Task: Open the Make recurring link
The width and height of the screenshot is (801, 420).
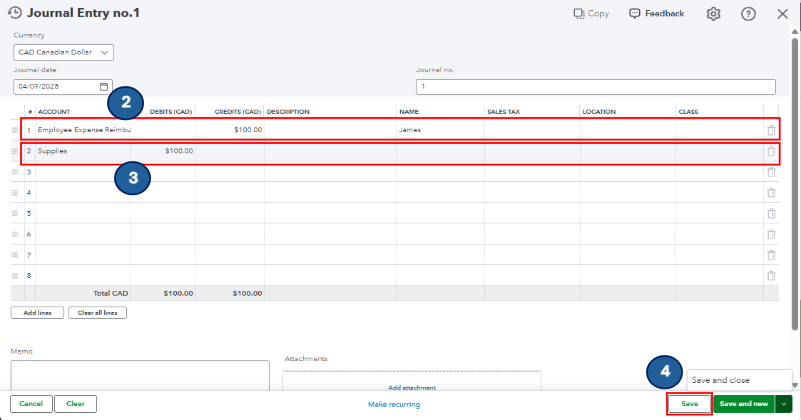Action: coord(394,404)
